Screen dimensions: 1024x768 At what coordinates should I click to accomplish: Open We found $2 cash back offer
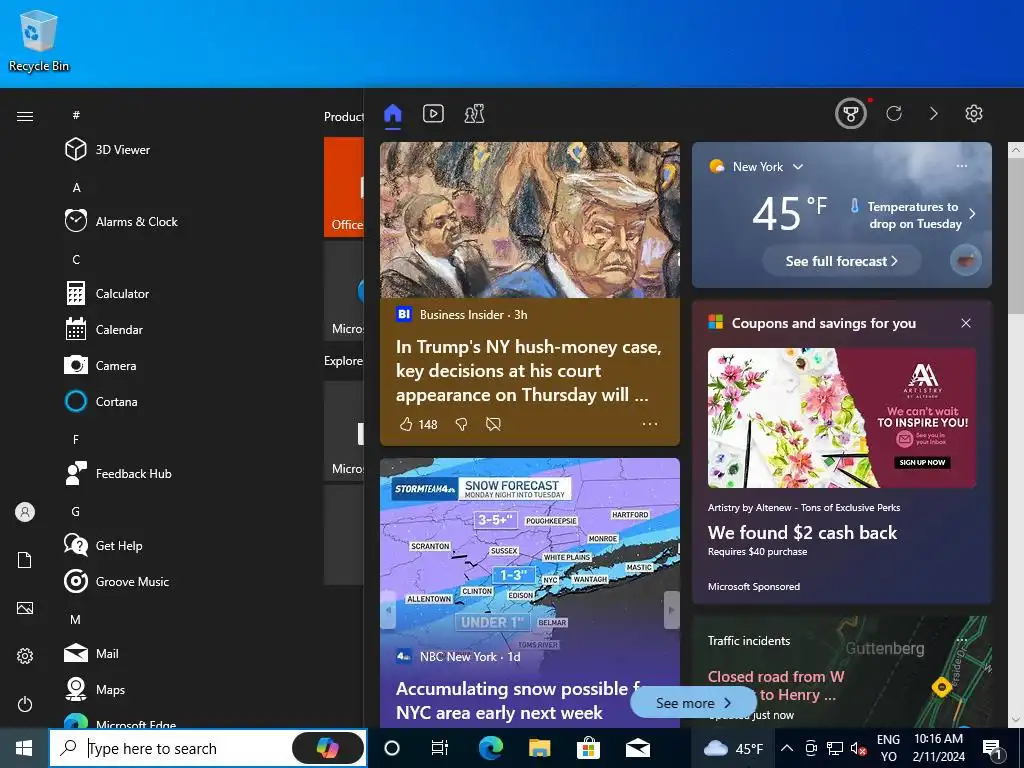pyautogui.click(x=802, y=533)
